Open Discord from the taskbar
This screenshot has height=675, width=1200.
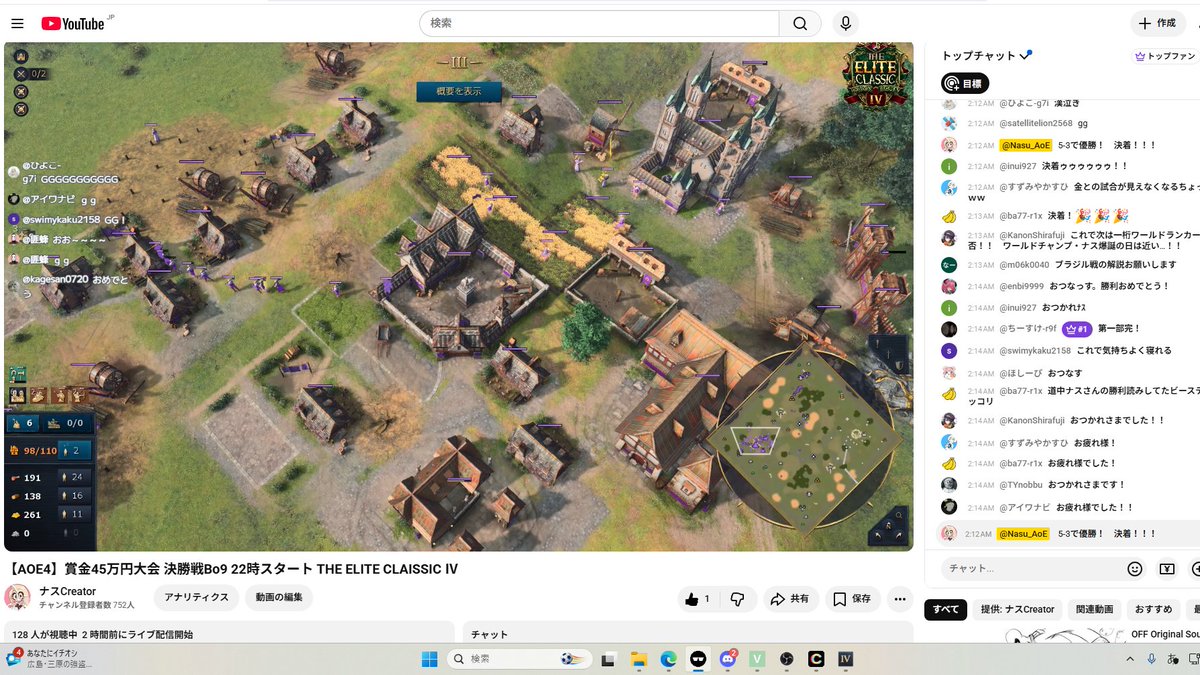728,659
